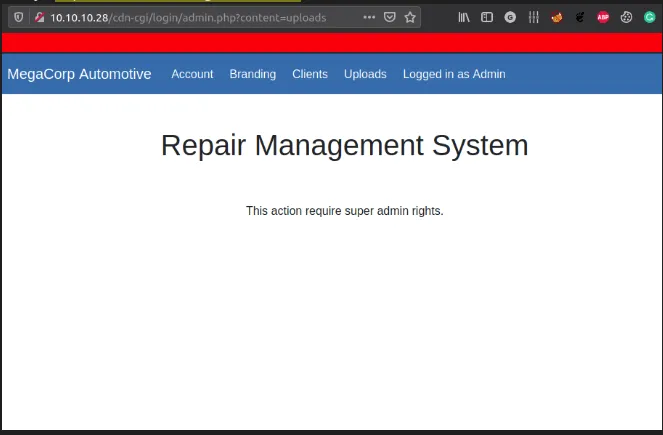Click the green Grammarly extension icon
The image size is (663, 435).
click(648, 17)
